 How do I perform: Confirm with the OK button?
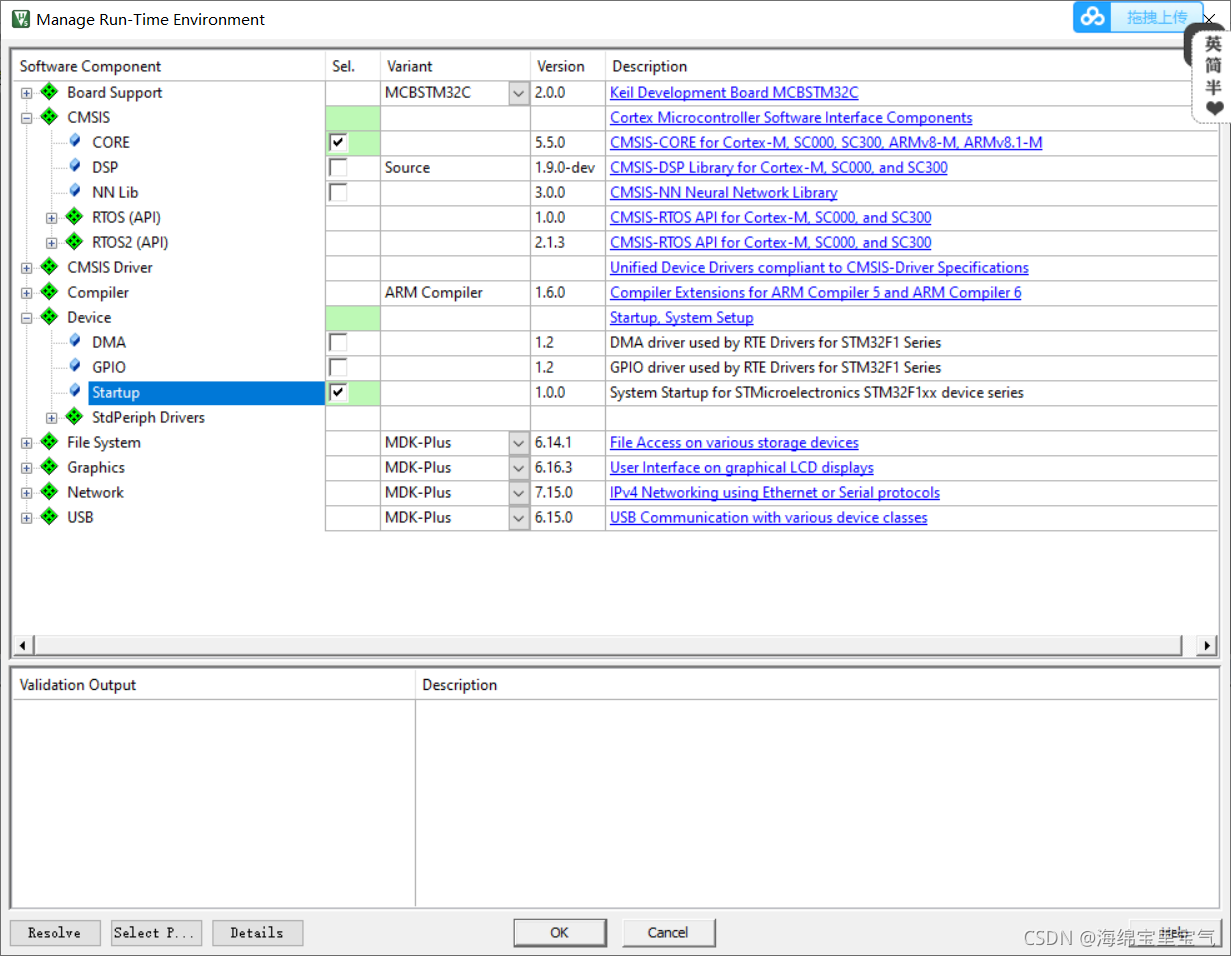tap(559, 932)
